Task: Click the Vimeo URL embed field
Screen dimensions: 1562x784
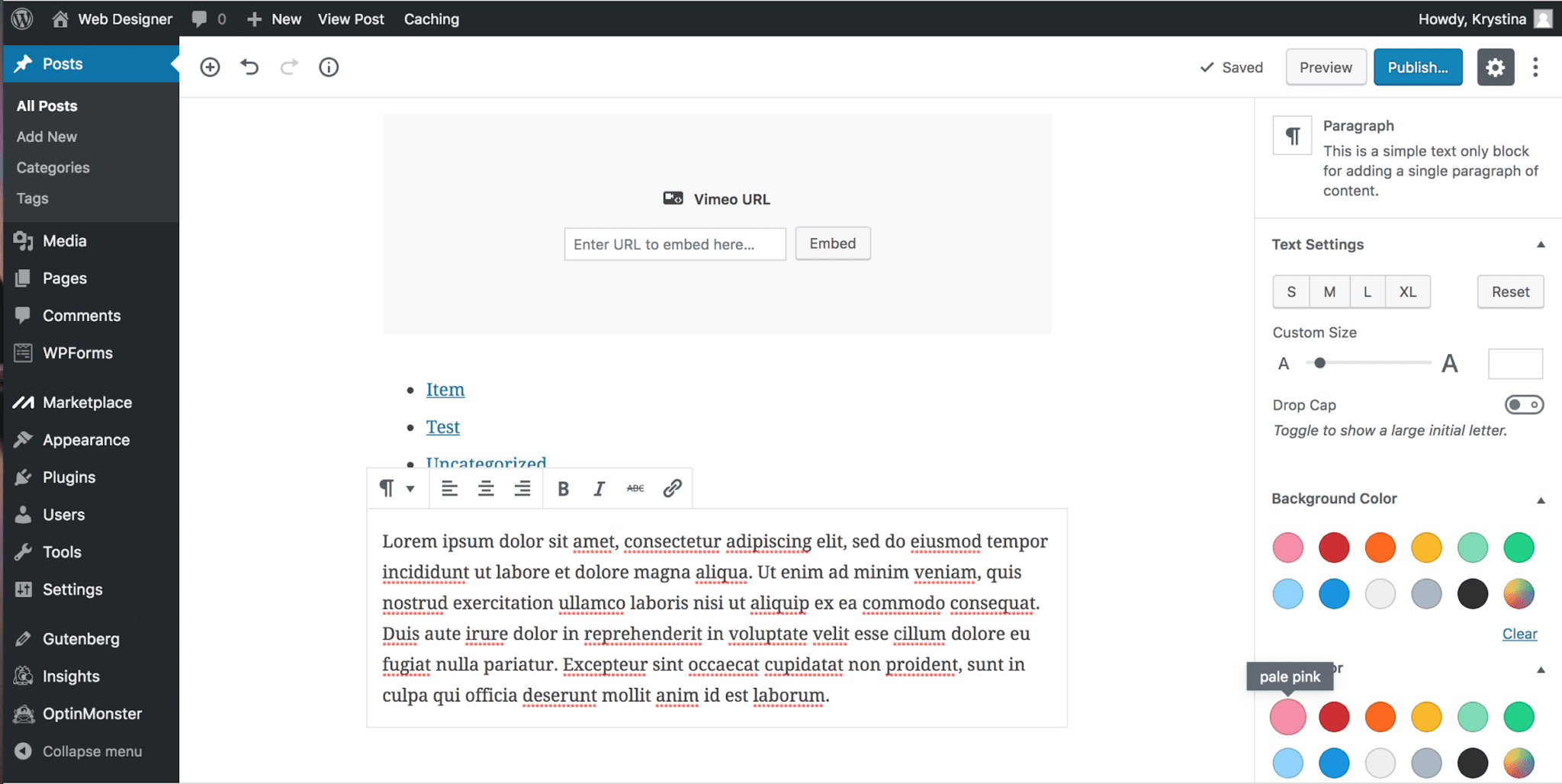Action: click(674, 244)
